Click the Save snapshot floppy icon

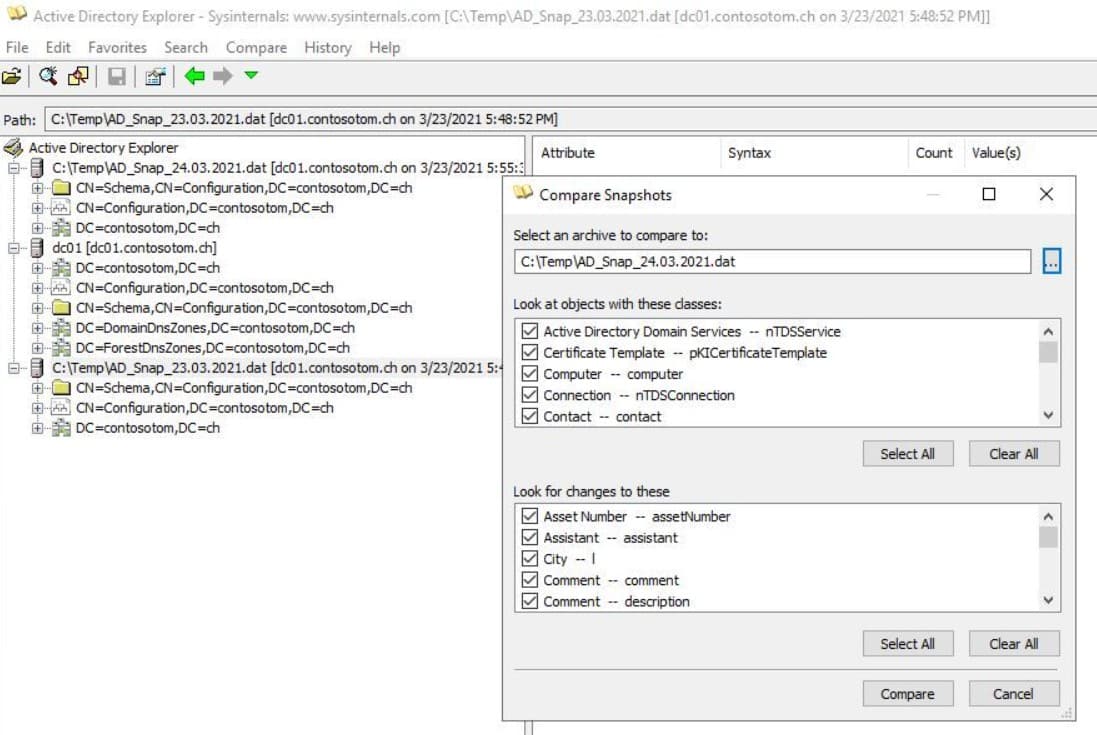[x=116, y=76]
